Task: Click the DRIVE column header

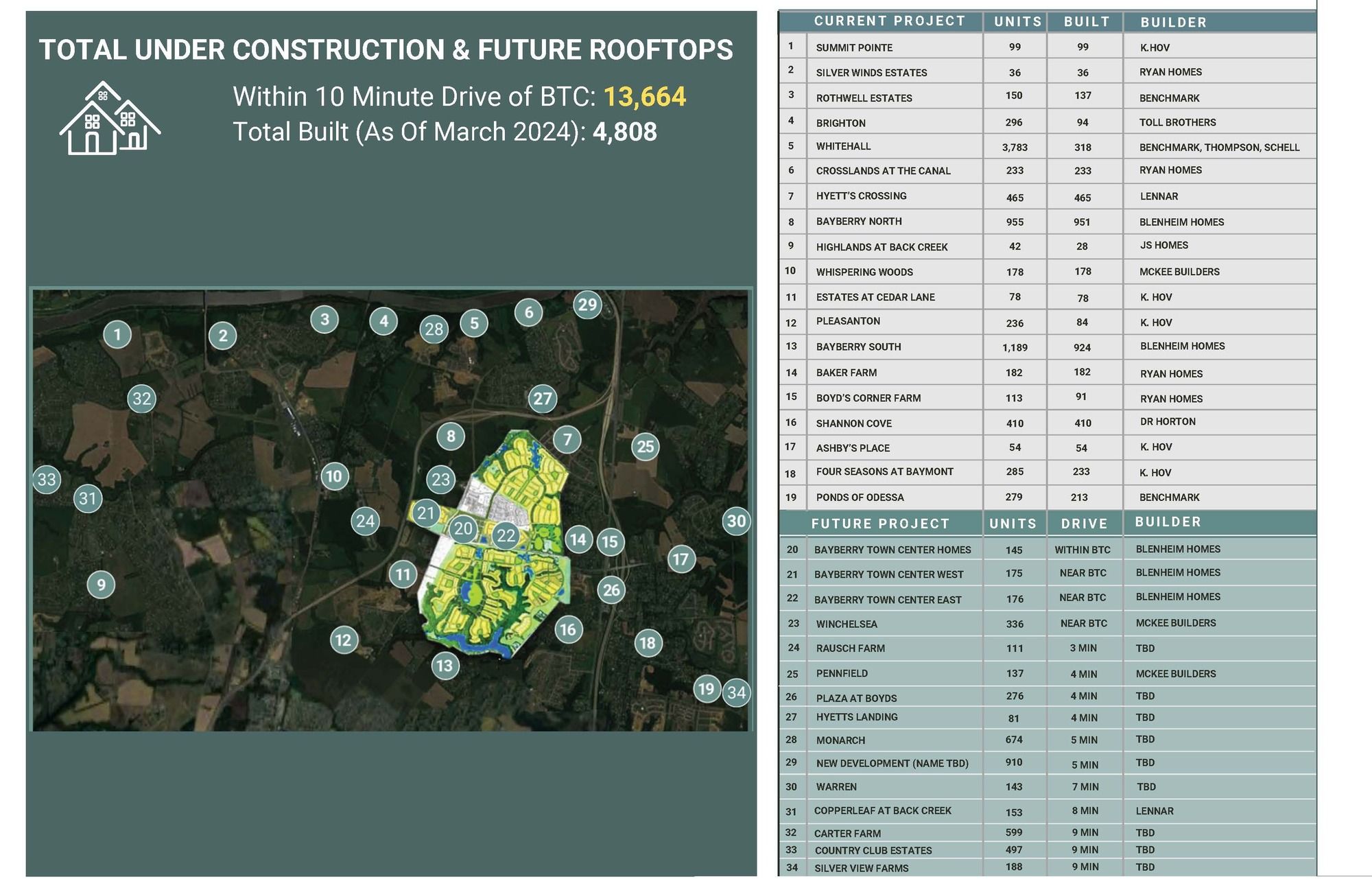Action: pos(1084,524)
